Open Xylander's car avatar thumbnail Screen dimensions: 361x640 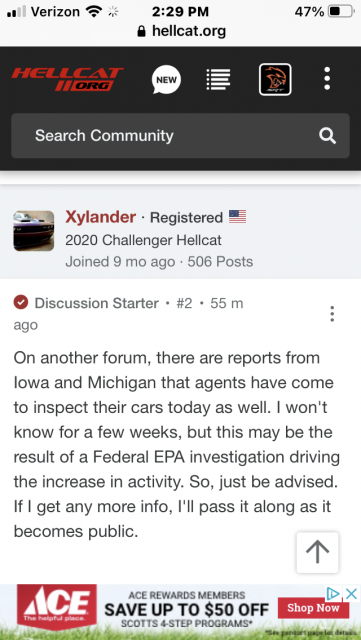point(33,231)
